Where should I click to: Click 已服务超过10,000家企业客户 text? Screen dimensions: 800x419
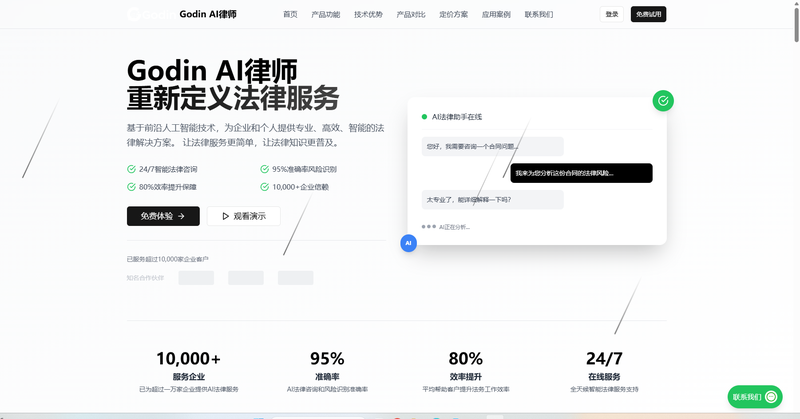pos(167,259)
